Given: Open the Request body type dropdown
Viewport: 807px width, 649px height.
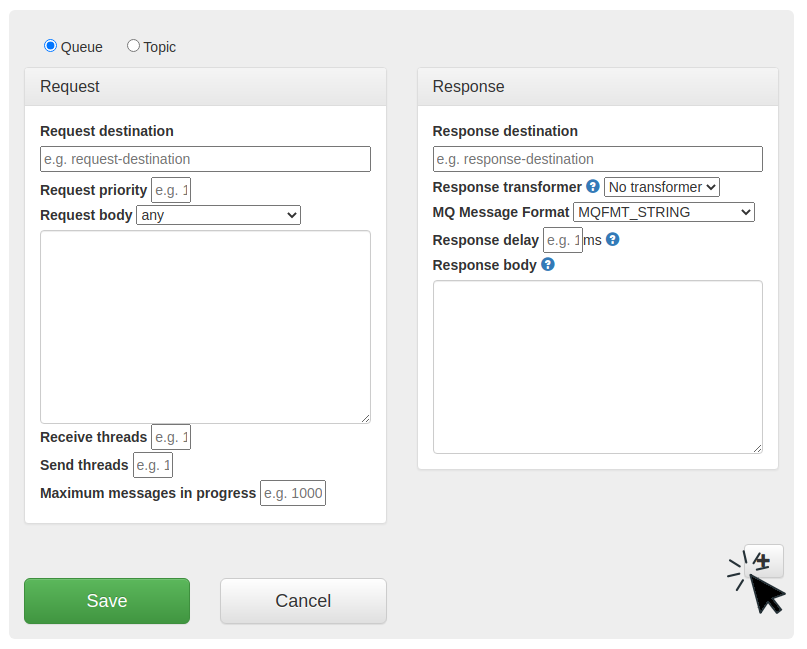Looking at the screenshot, I should [x=218, y=215].
